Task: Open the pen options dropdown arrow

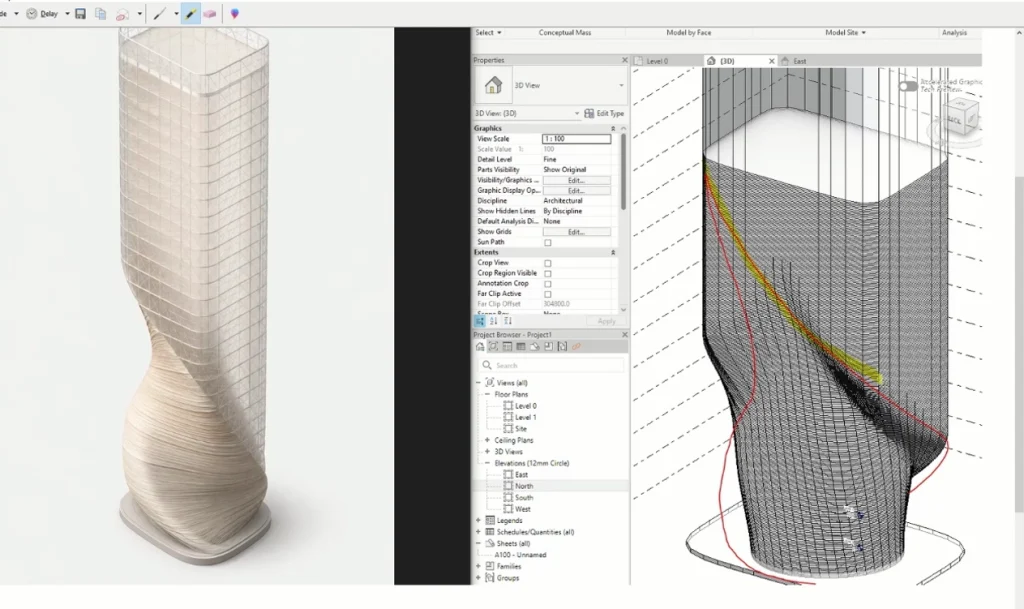Action: point(176,14)
